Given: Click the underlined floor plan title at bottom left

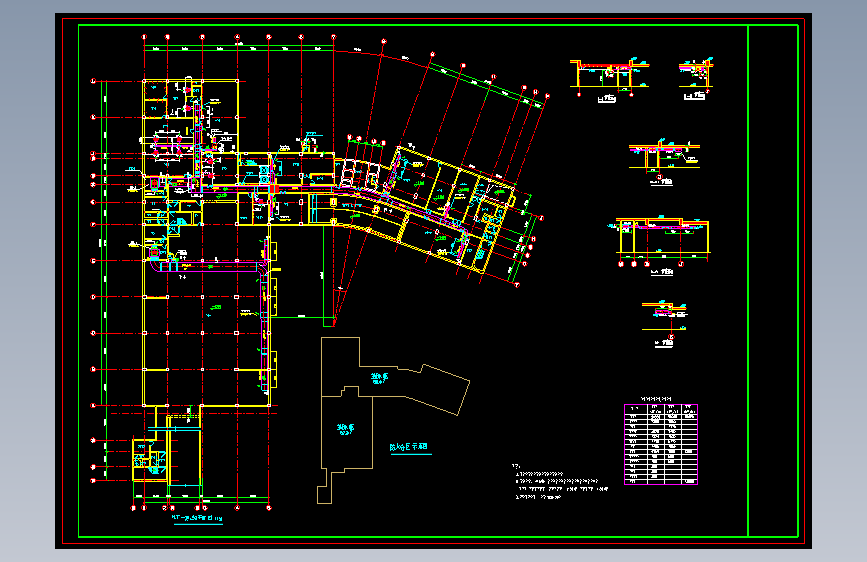Looking at the screenshot, I should [x=197, y=518].
